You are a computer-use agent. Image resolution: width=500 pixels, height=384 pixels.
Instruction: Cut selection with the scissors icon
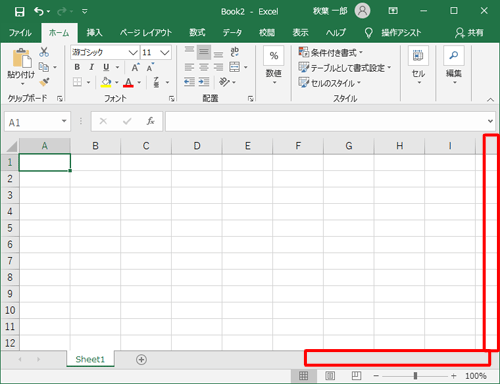44,52
